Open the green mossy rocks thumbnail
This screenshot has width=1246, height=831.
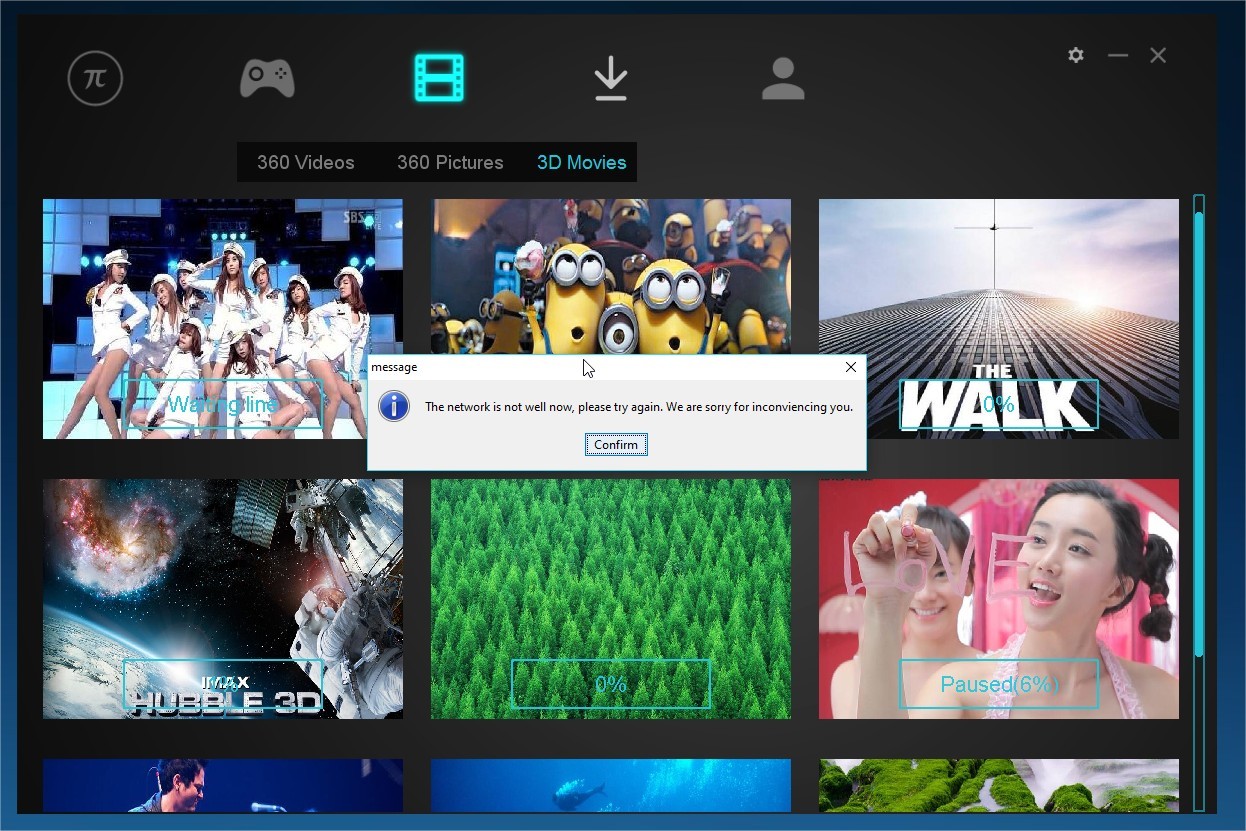coord(999,785)
